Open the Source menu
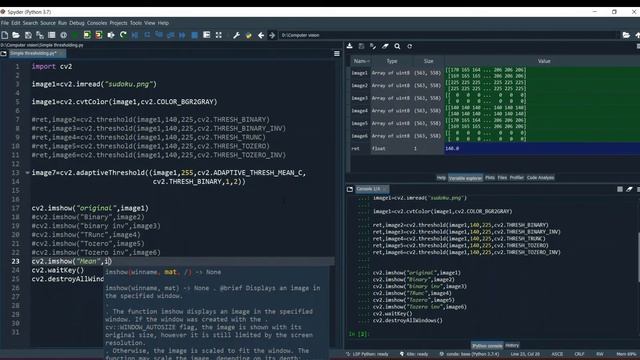The image size is (640, 360). coord(48,23)
